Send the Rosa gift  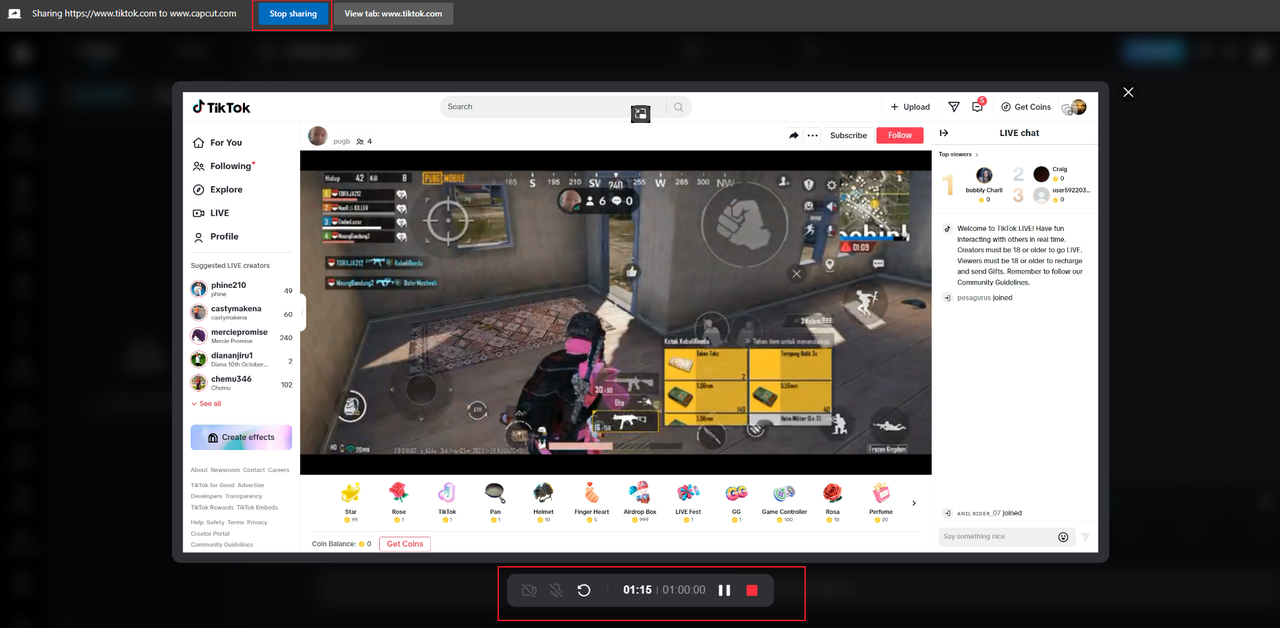(832, 502)
